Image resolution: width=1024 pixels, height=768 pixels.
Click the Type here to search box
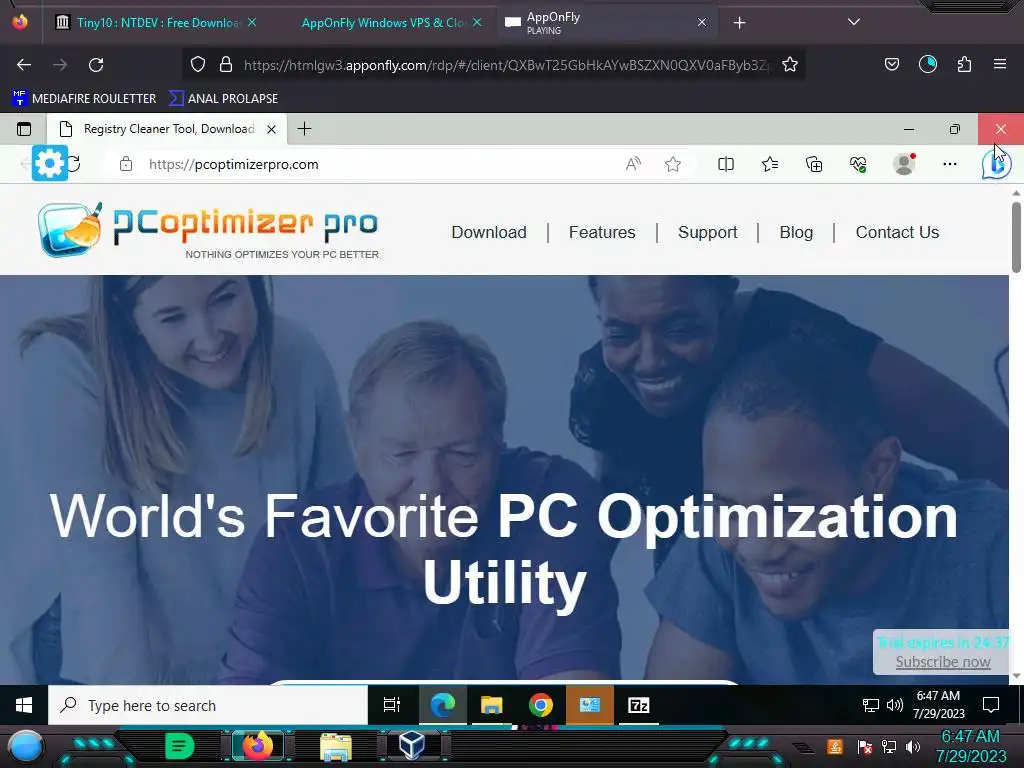(208, 705)
